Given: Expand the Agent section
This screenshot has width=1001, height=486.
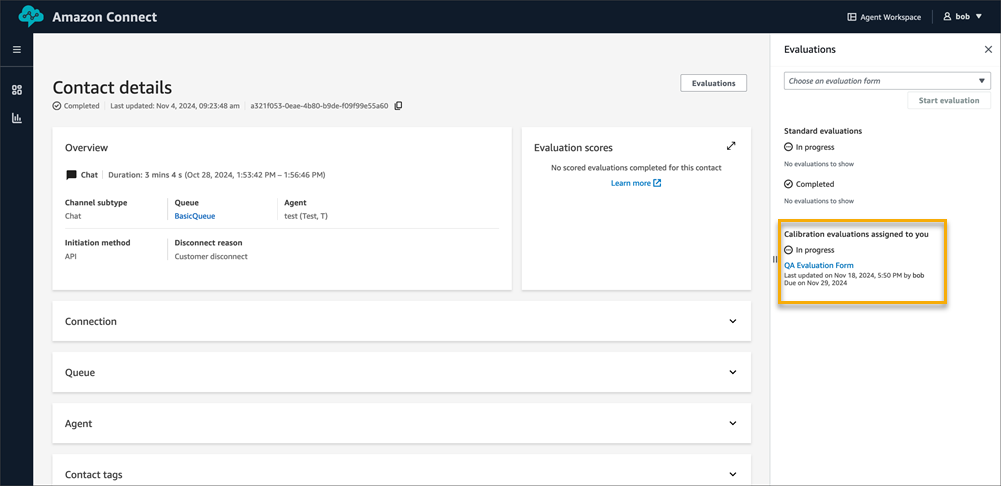Looking at the screenshot, I should point(732,423).
